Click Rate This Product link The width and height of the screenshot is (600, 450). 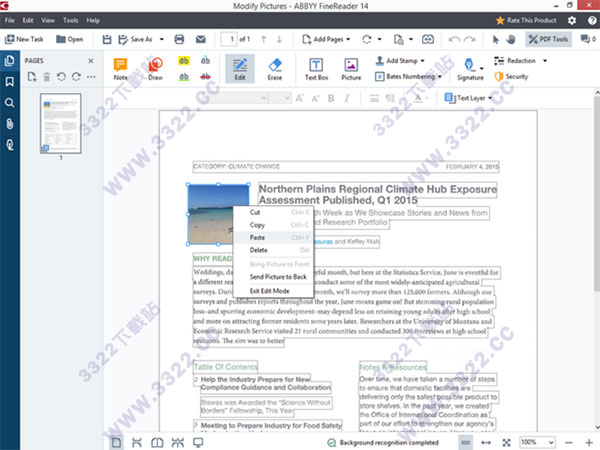pos(526,20)
